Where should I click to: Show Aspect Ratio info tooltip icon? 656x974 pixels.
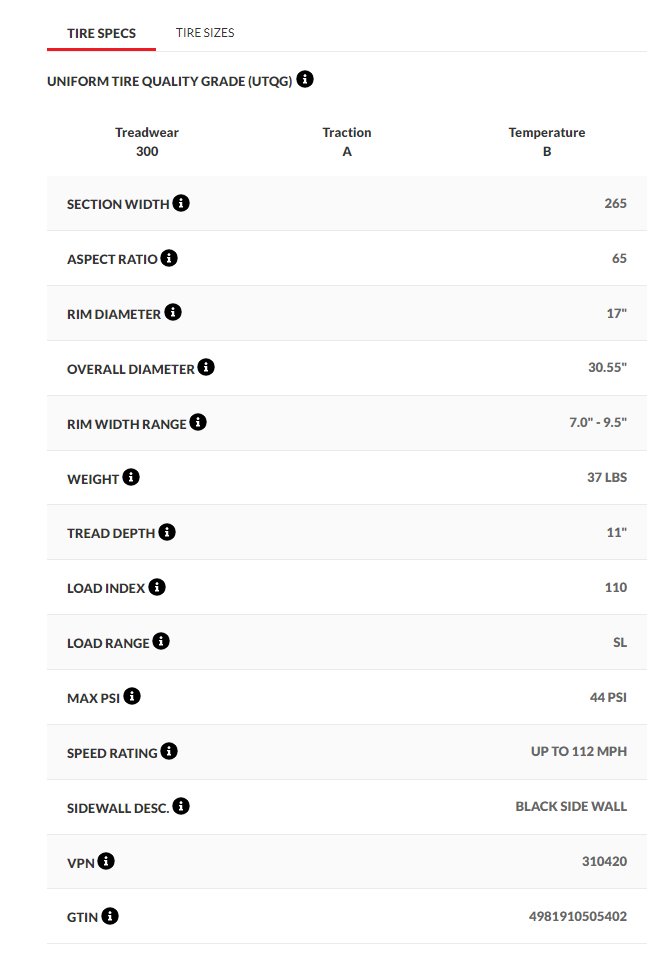tap(169, 258)
